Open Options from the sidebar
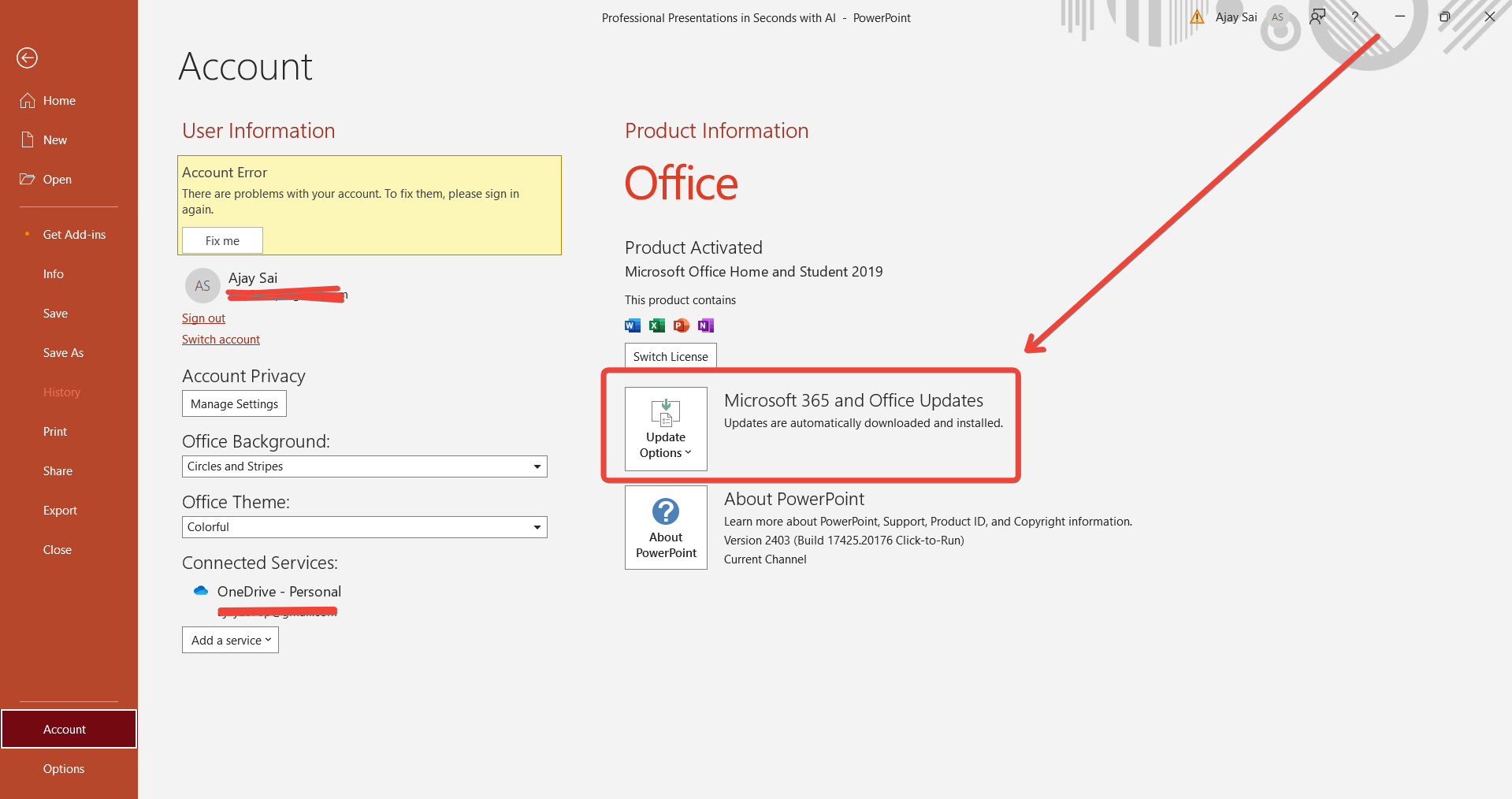This screenshot has height=799, width=1512. point(69,768)
